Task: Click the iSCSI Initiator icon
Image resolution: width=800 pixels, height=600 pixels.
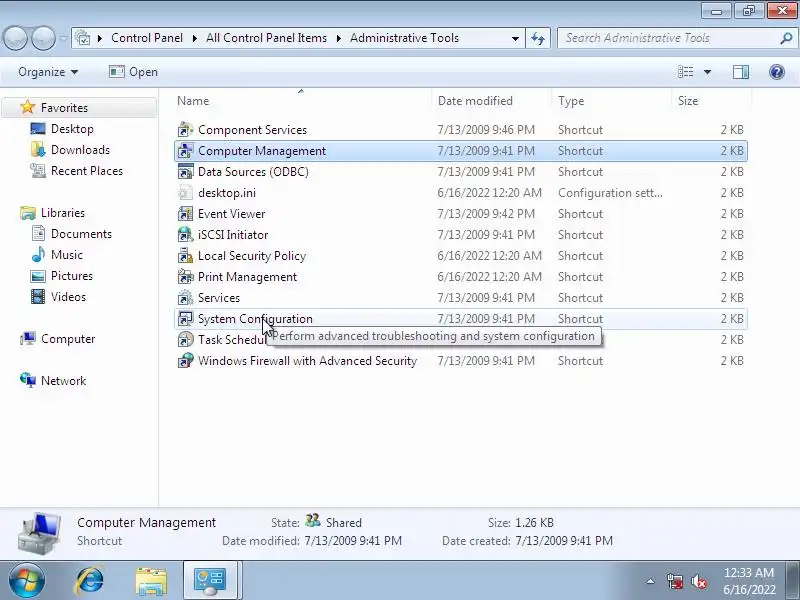Action: (185, 234)
